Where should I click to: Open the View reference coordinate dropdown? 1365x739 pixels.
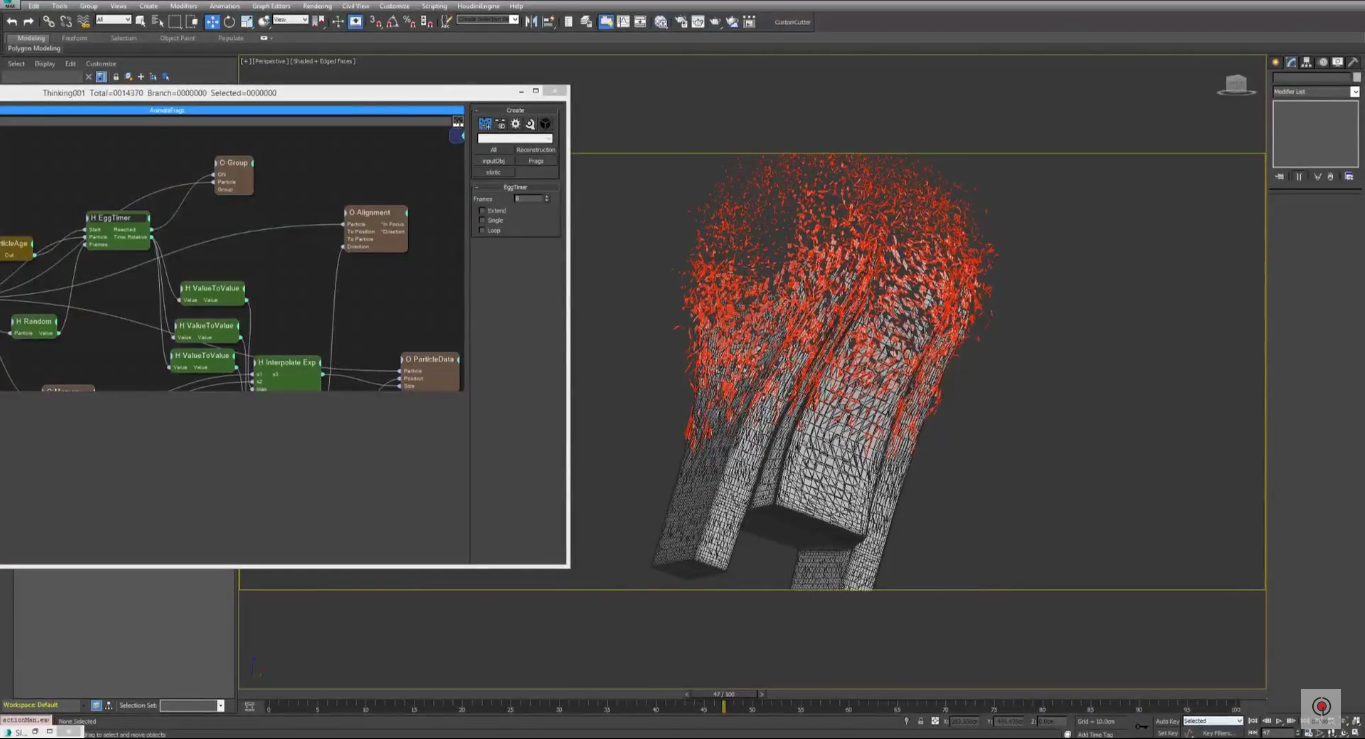[x=290, y=19]
